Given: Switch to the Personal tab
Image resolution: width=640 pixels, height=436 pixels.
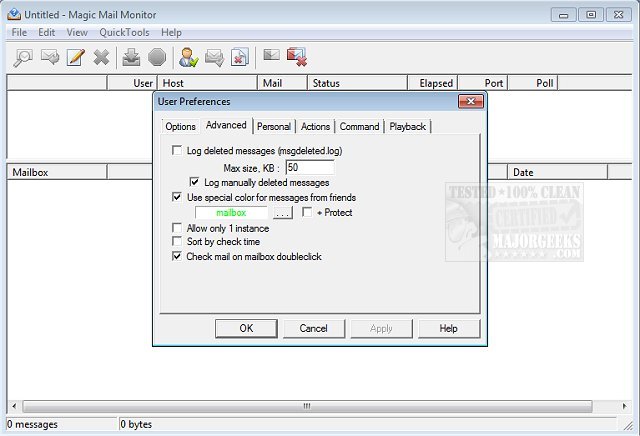Looking at the screenshot, I should 274,127.
